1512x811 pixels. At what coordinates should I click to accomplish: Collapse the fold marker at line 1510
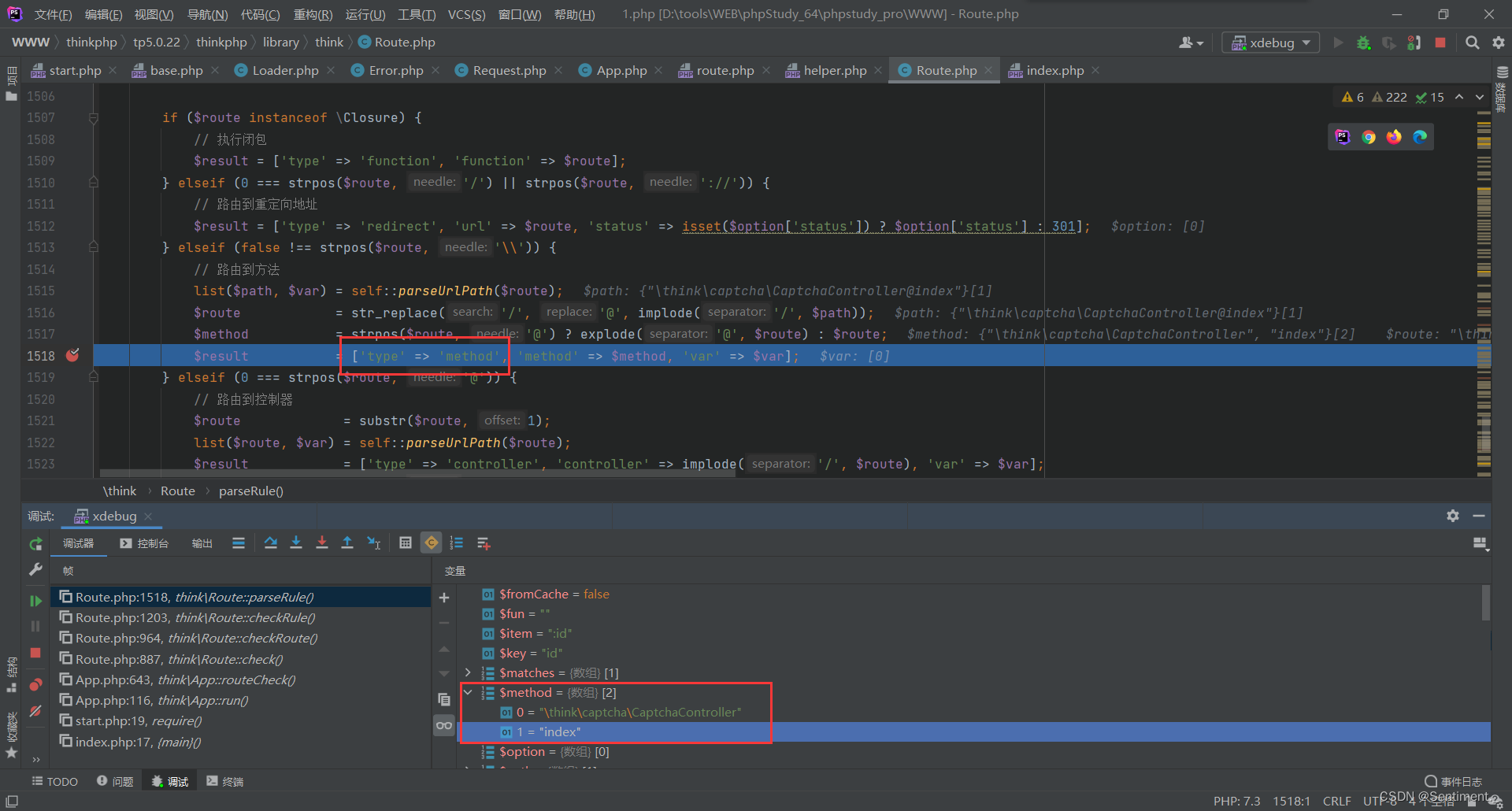94,183
